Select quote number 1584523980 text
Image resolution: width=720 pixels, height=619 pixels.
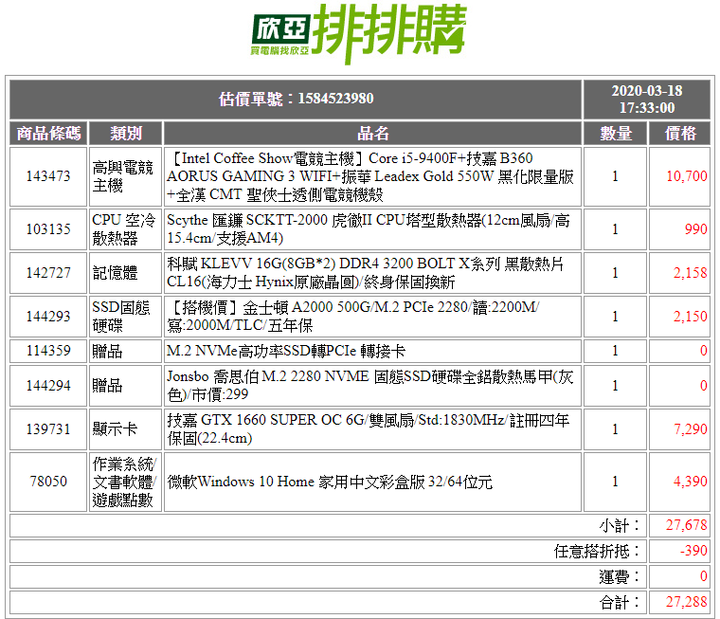coord(335,98)
